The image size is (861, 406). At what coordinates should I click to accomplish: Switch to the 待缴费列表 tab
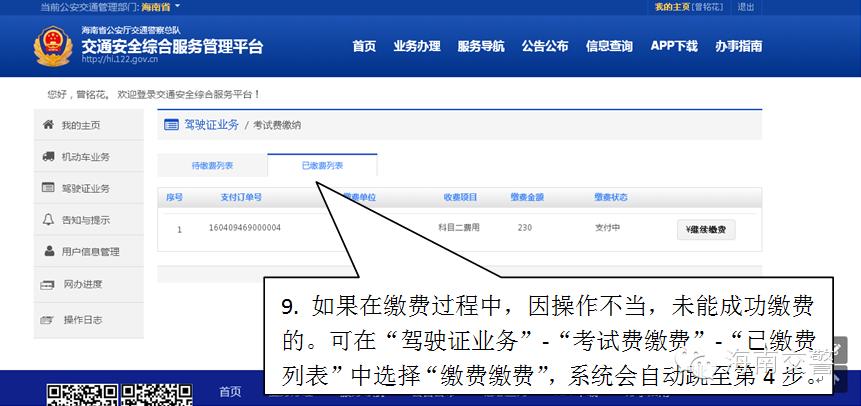point(213,165)
